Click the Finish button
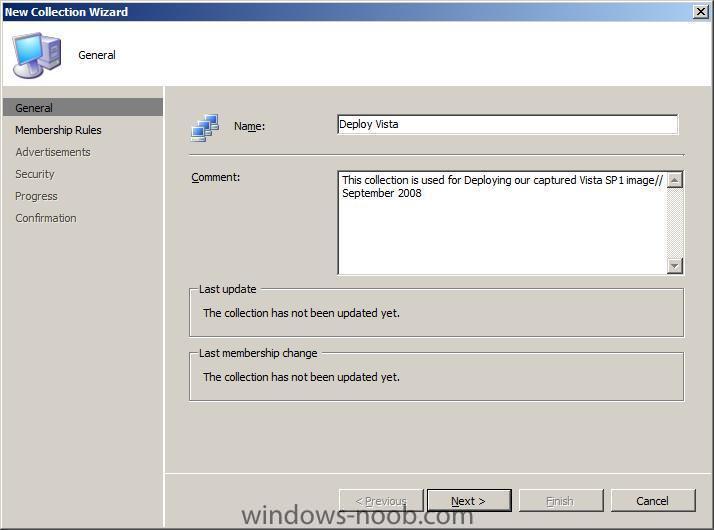 click(x=561, y=501)
